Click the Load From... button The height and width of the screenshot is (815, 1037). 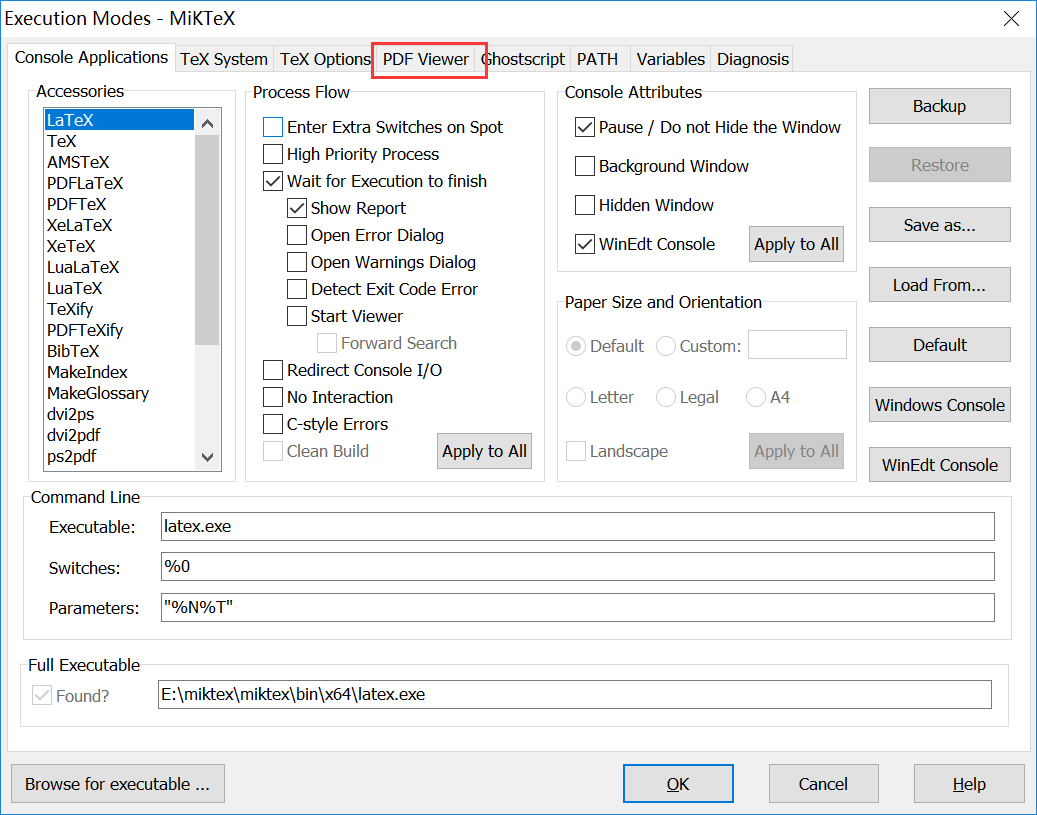(939, 285)
